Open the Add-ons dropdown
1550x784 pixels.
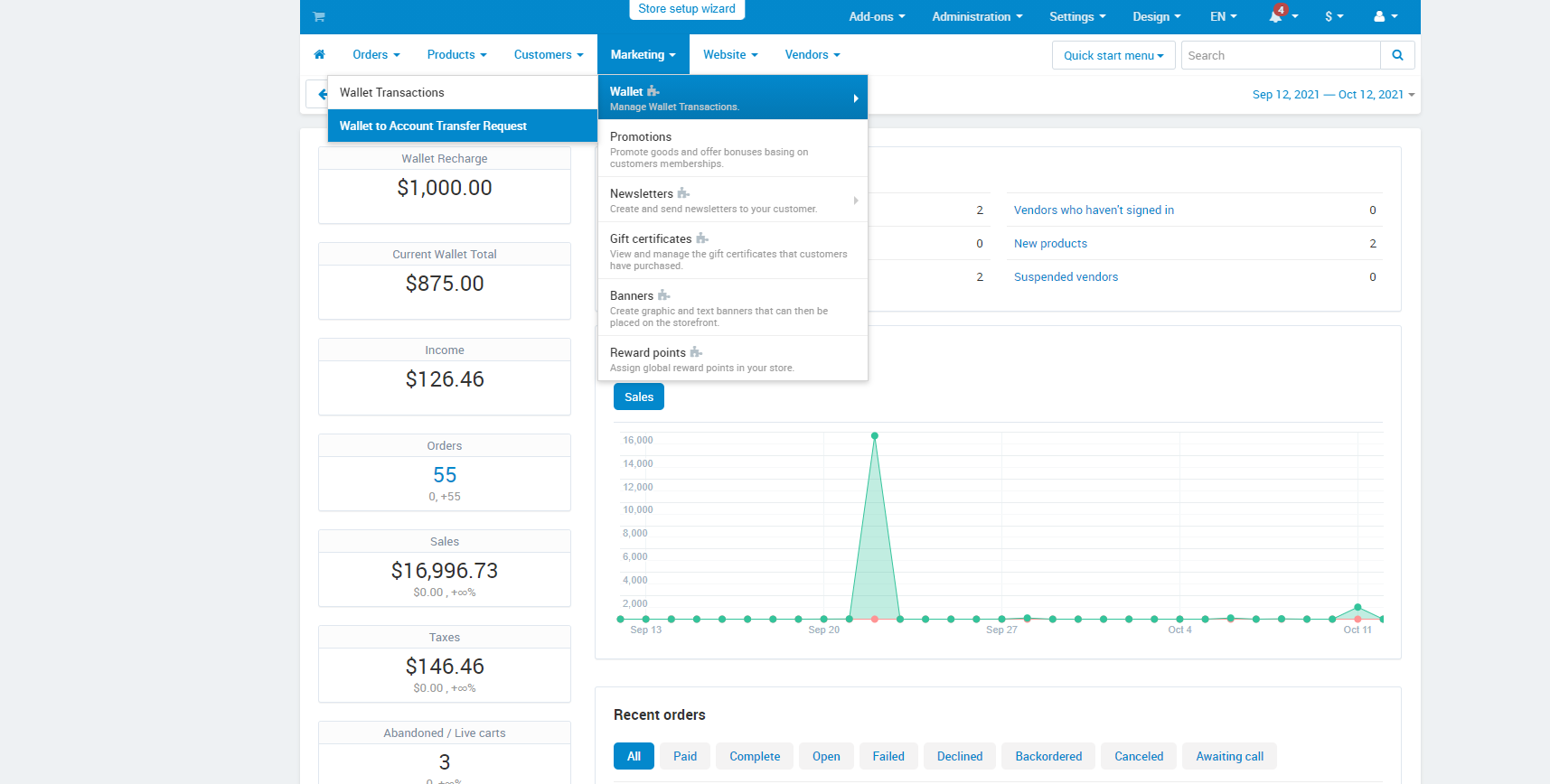877,16
